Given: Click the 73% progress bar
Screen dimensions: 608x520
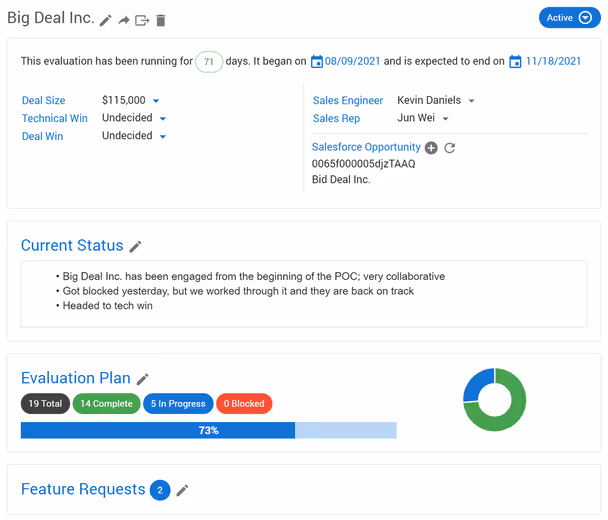Looking at the screenshot, I should click(209, 430).
